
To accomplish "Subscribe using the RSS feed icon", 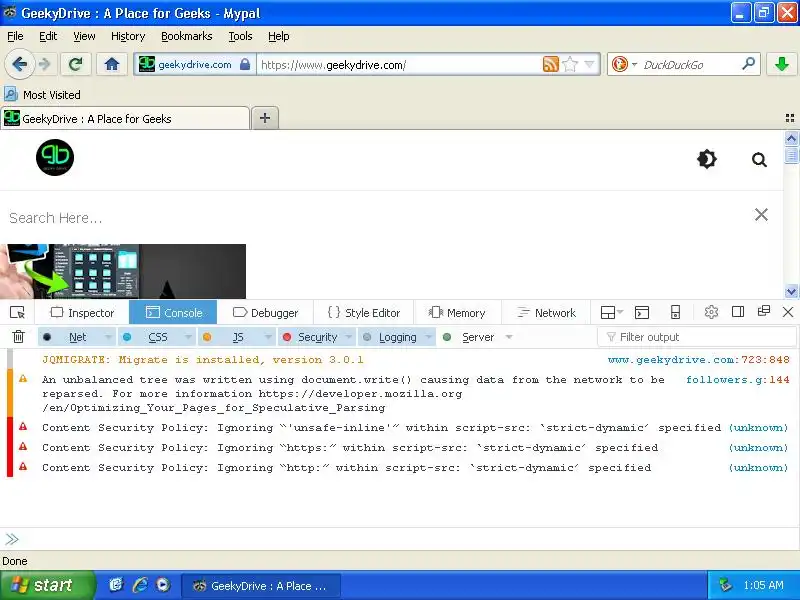I will click(551, 64).
